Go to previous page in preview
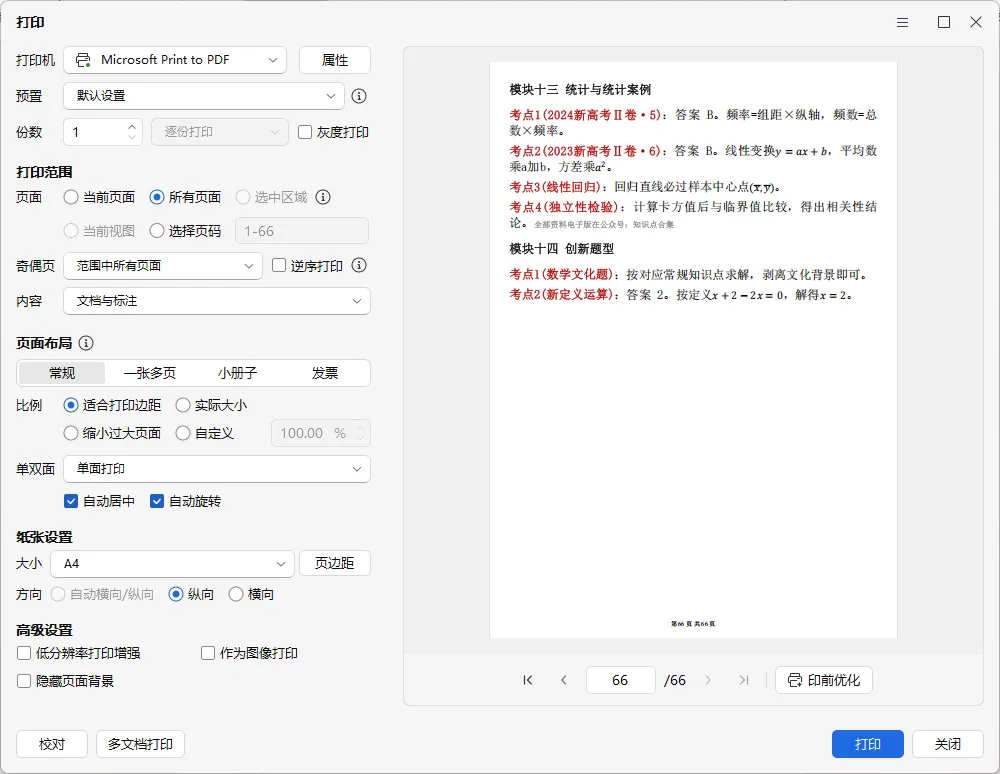Screen dimensions: 1000x774 click(x=564, y=680)
